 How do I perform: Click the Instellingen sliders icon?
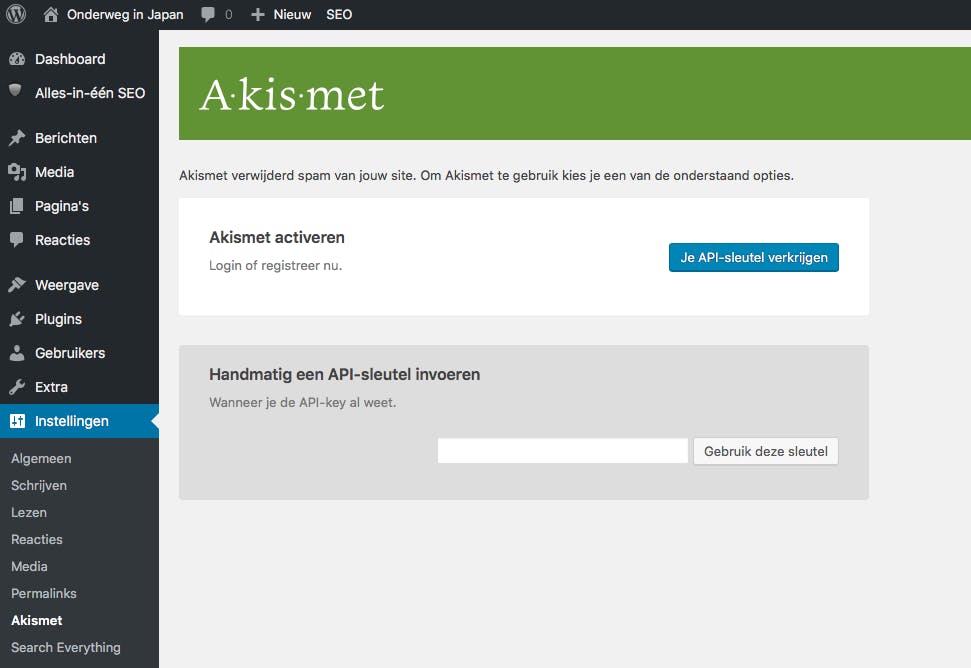pos(17,421)
